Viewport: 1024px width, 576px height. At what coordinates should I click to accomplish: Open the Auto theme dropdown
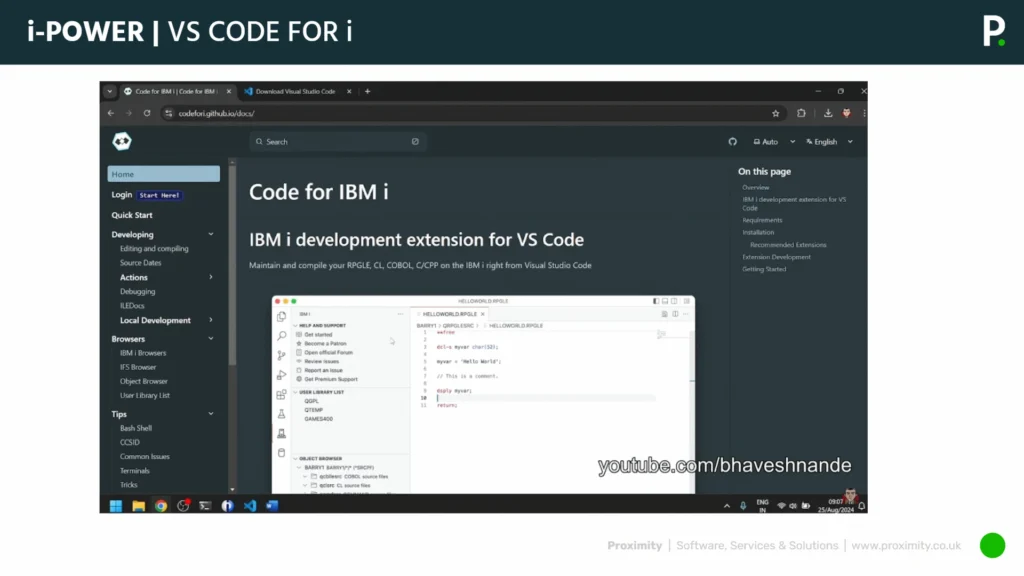[x=775, y=142]
